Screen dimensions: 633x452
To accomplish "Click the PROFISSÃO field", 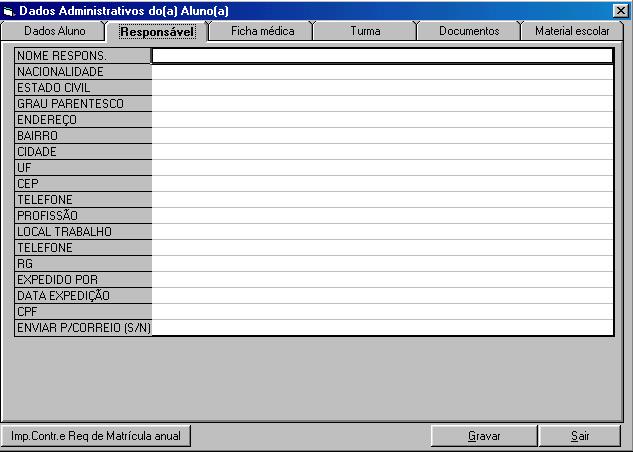I will point(382,216).
